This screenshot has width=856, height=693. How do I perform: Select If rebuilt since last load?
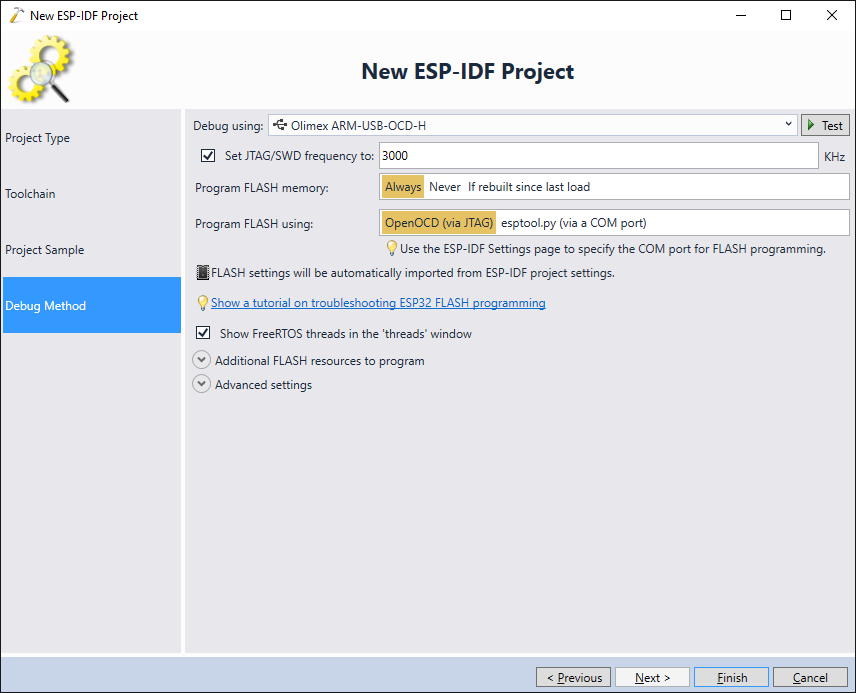(x=529, y=187)
